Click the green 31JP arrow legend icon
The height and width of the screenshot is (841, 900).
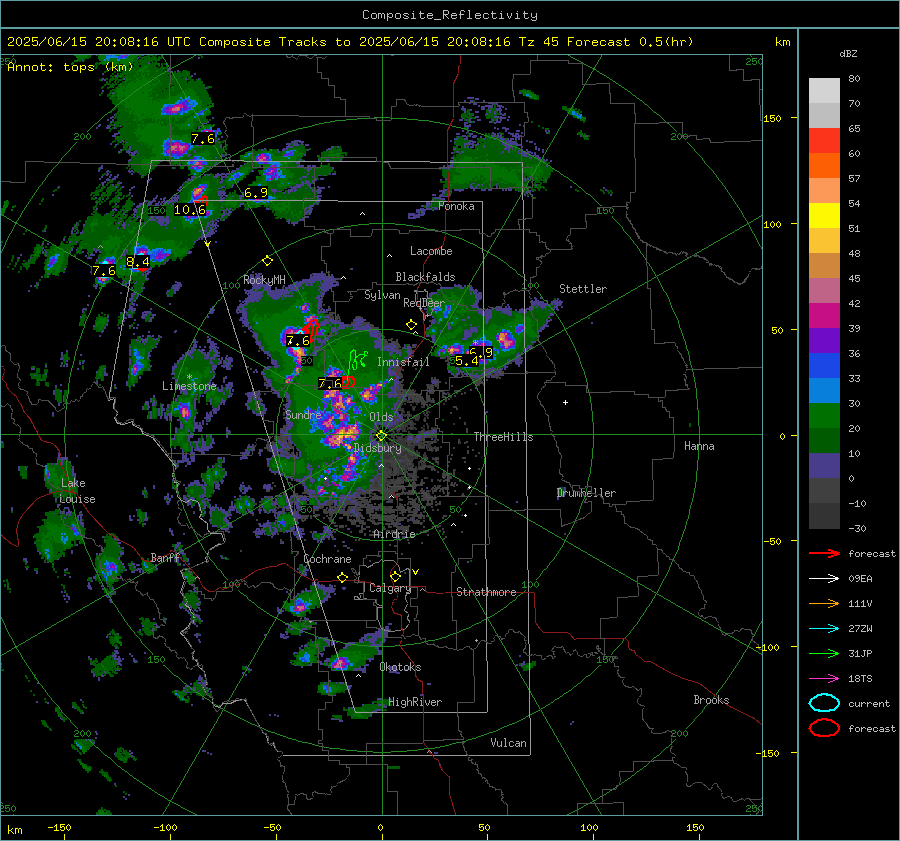[824, 653]
